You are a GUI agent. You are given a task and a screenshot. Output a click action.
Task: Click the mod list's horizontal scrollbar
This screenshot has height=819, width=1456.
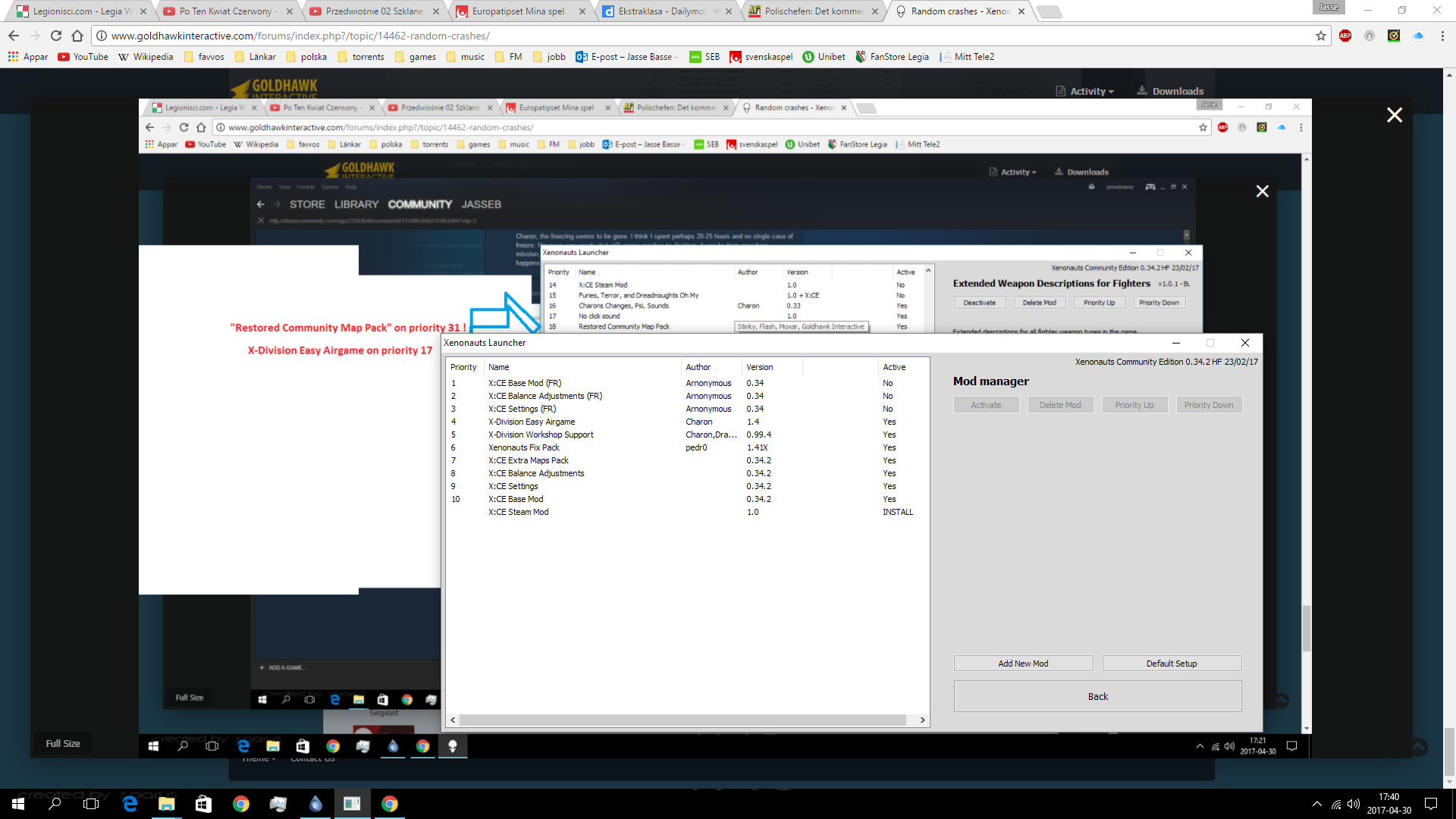(x=682, y=720)
